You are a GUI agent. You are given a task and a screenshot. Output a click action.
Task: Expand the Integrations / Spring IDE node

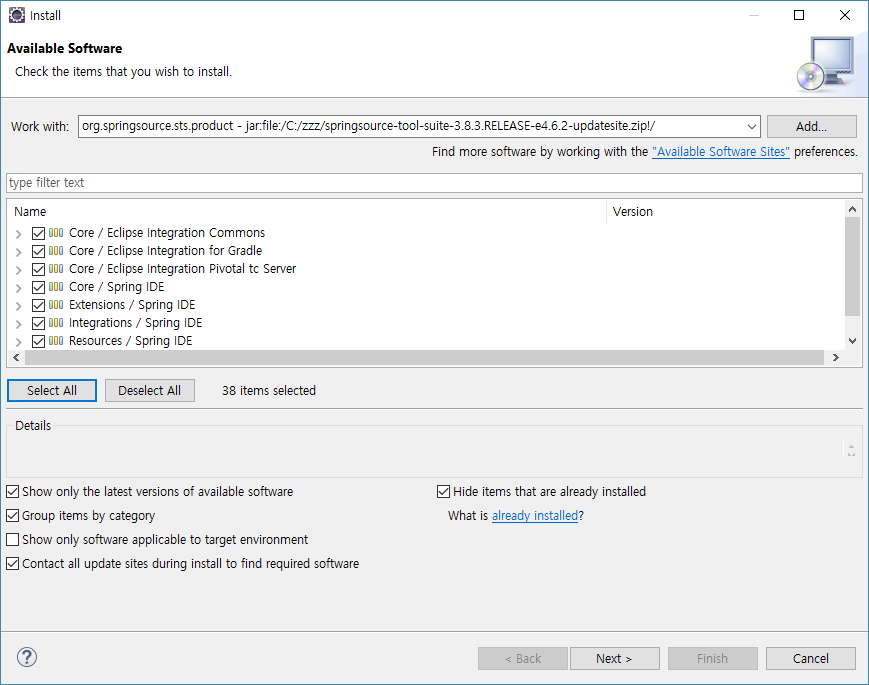(x=18, y=324)
